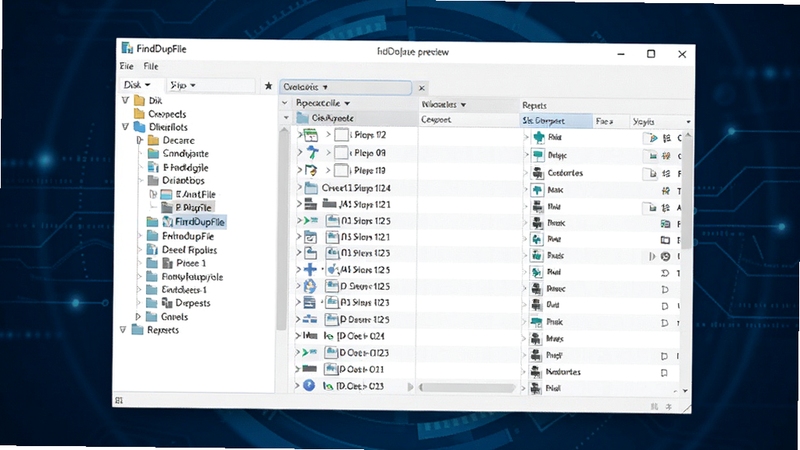800x450 pixels.
Task: Click the clock icon in the Fsats row
Action: pos(665,256)
